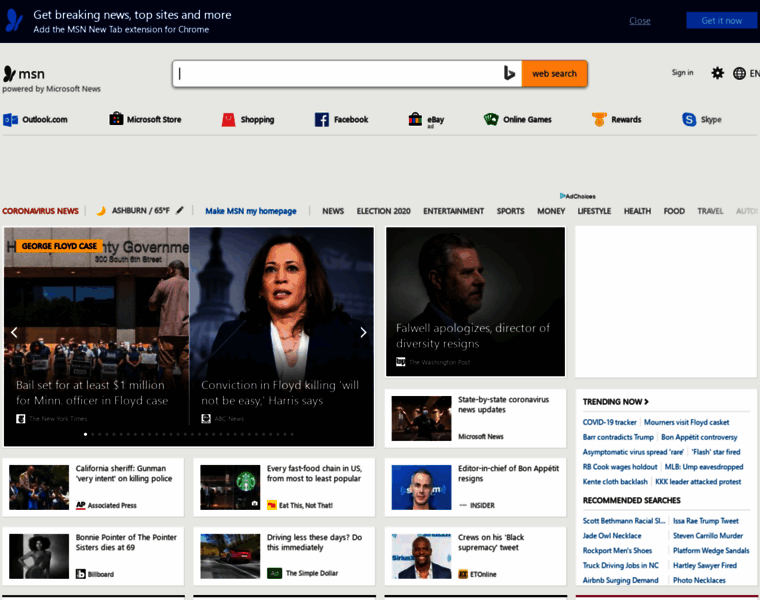This screenshot has height=600, width=760.
Task: Click the first carousel dot indicator
Action: tap(85, 434)
